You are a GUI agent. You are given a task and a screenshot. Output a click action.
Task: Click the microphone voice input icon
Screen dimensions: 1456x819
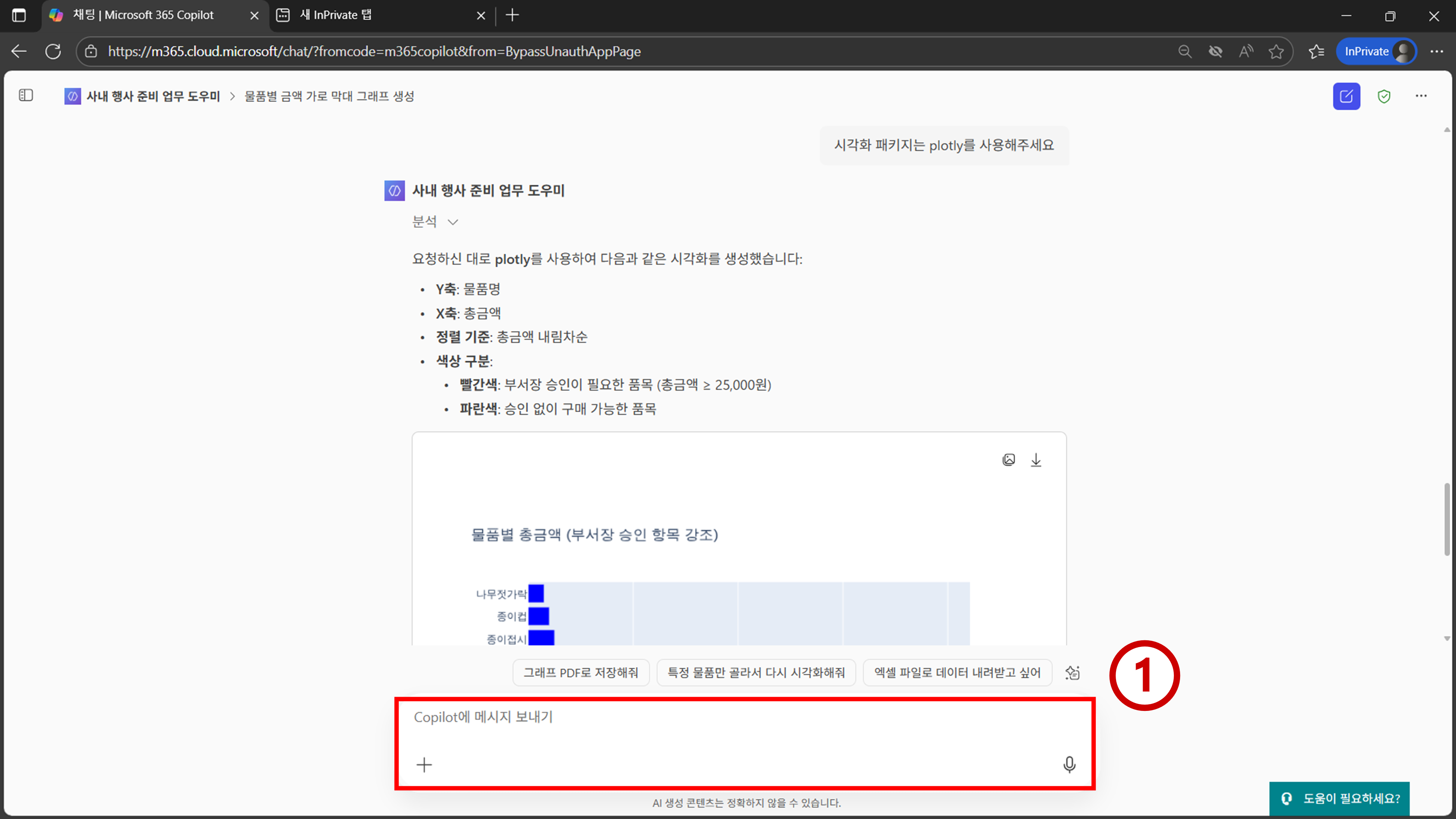pyautogui.click(x=1069, y=764)
